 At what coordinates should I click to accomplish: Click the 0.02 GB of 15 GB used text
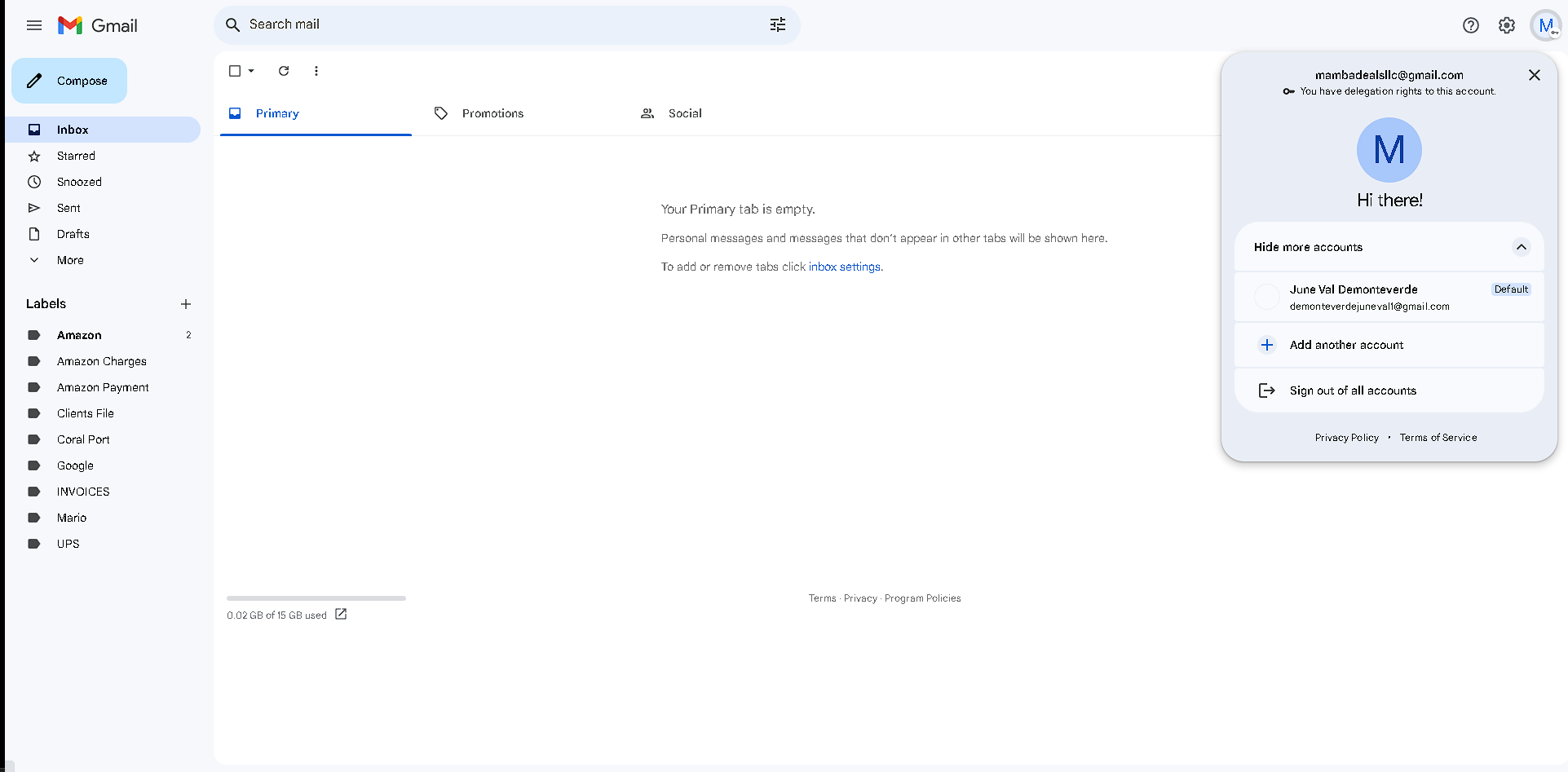(x=276, y=615)
